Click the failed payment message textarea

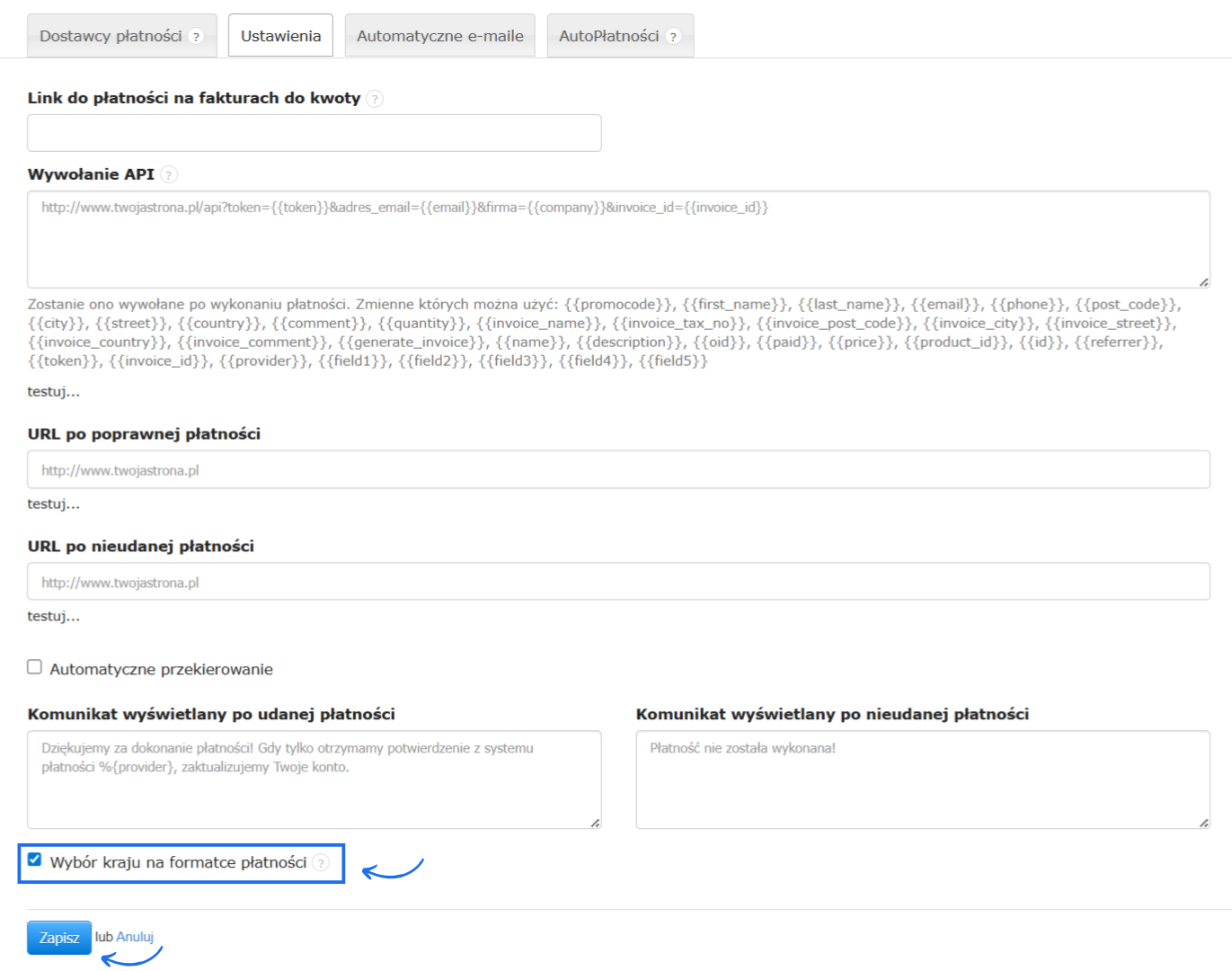[x=922, y=779]
